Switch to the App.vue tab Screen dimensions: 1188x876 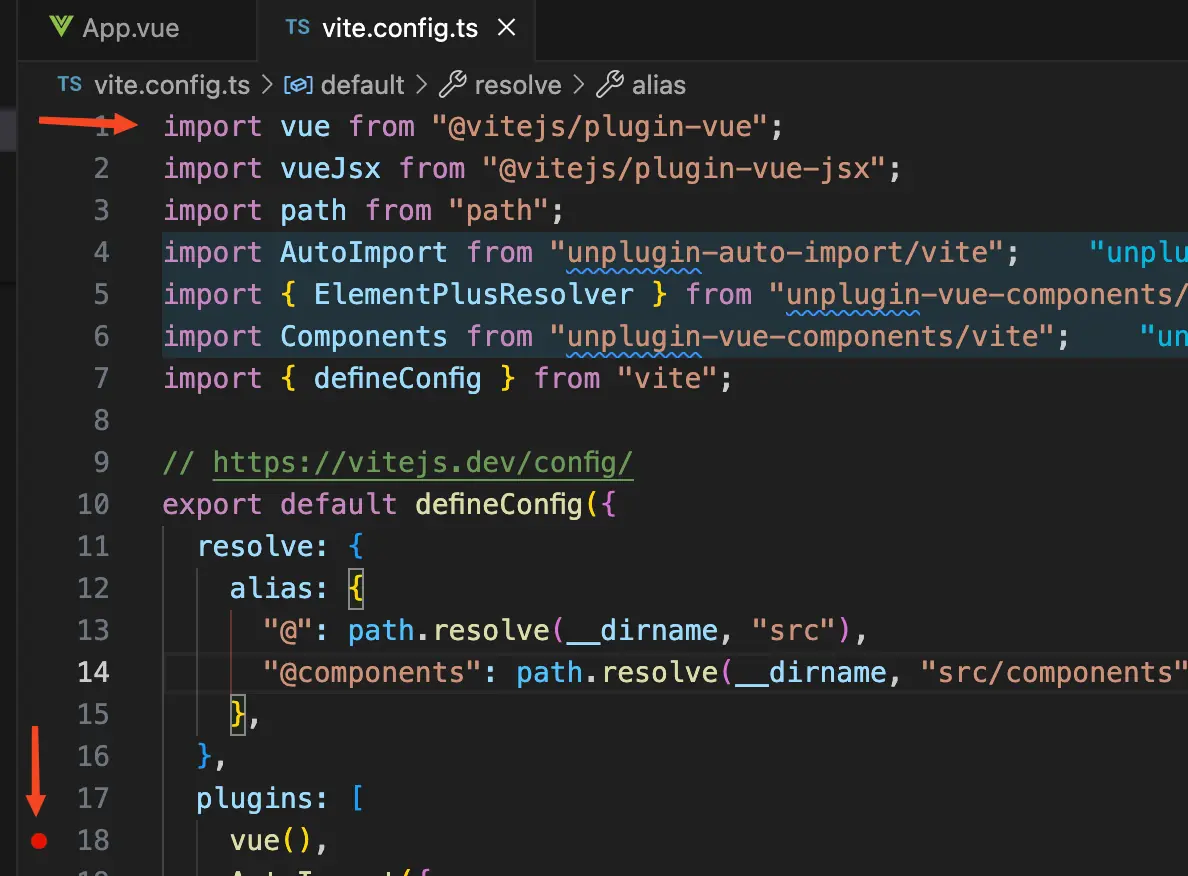coord(130,28)
